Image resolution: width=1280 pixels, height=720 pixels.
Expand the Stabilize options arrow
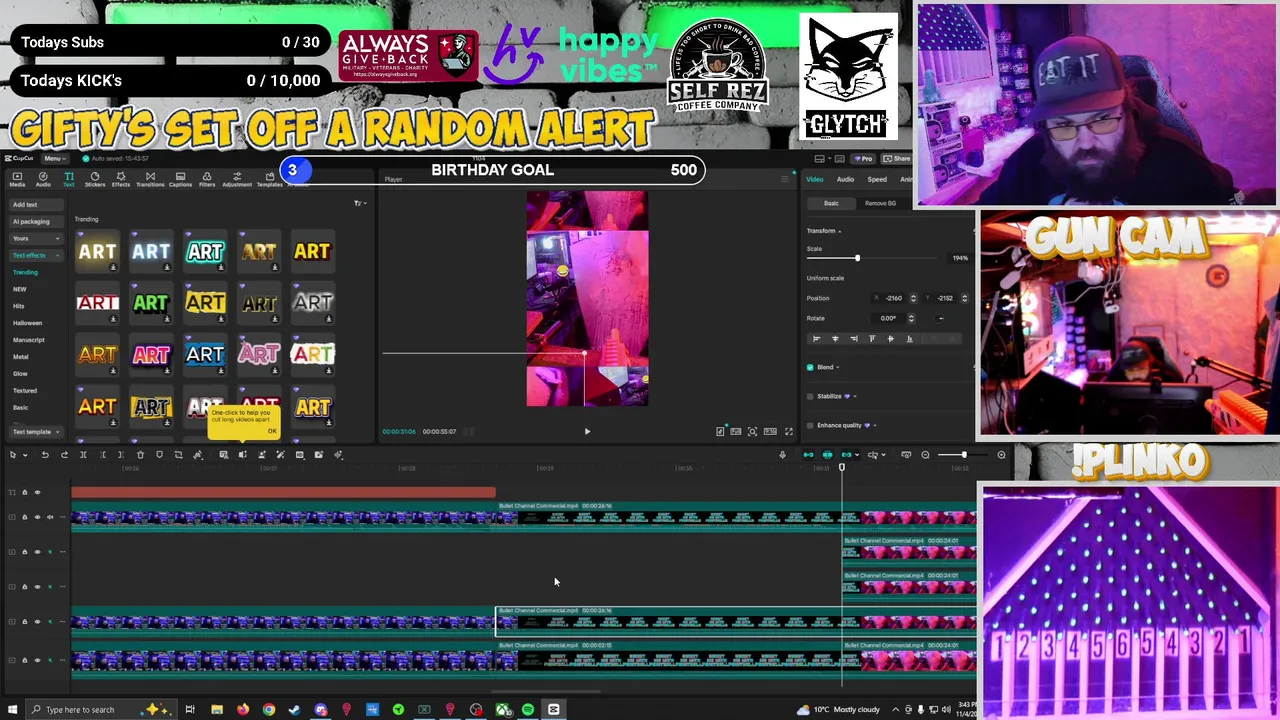point(855,396)
